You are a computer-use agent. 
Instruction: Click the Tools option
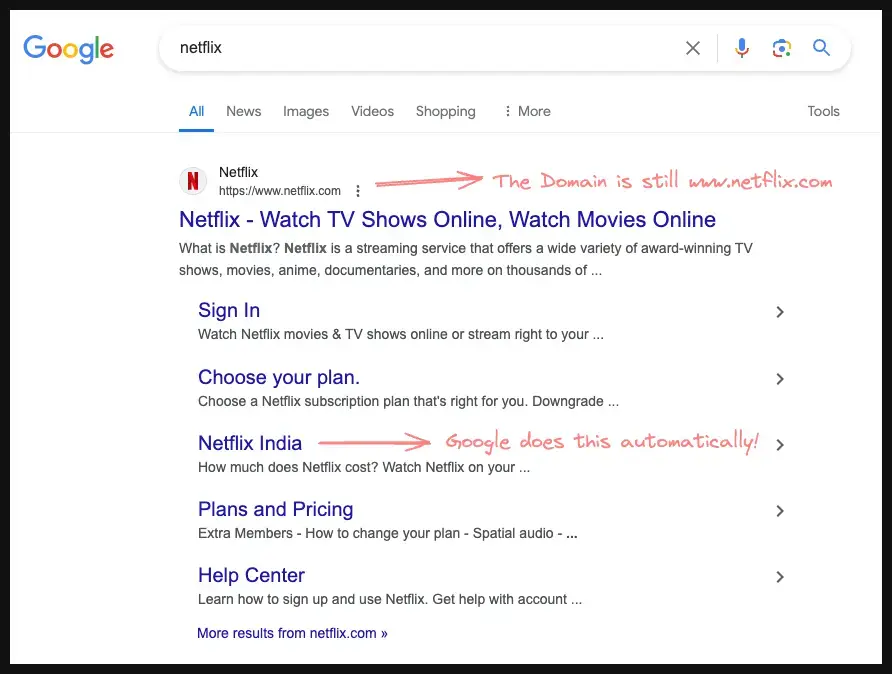pyautogui.click(x=823, y=111)
